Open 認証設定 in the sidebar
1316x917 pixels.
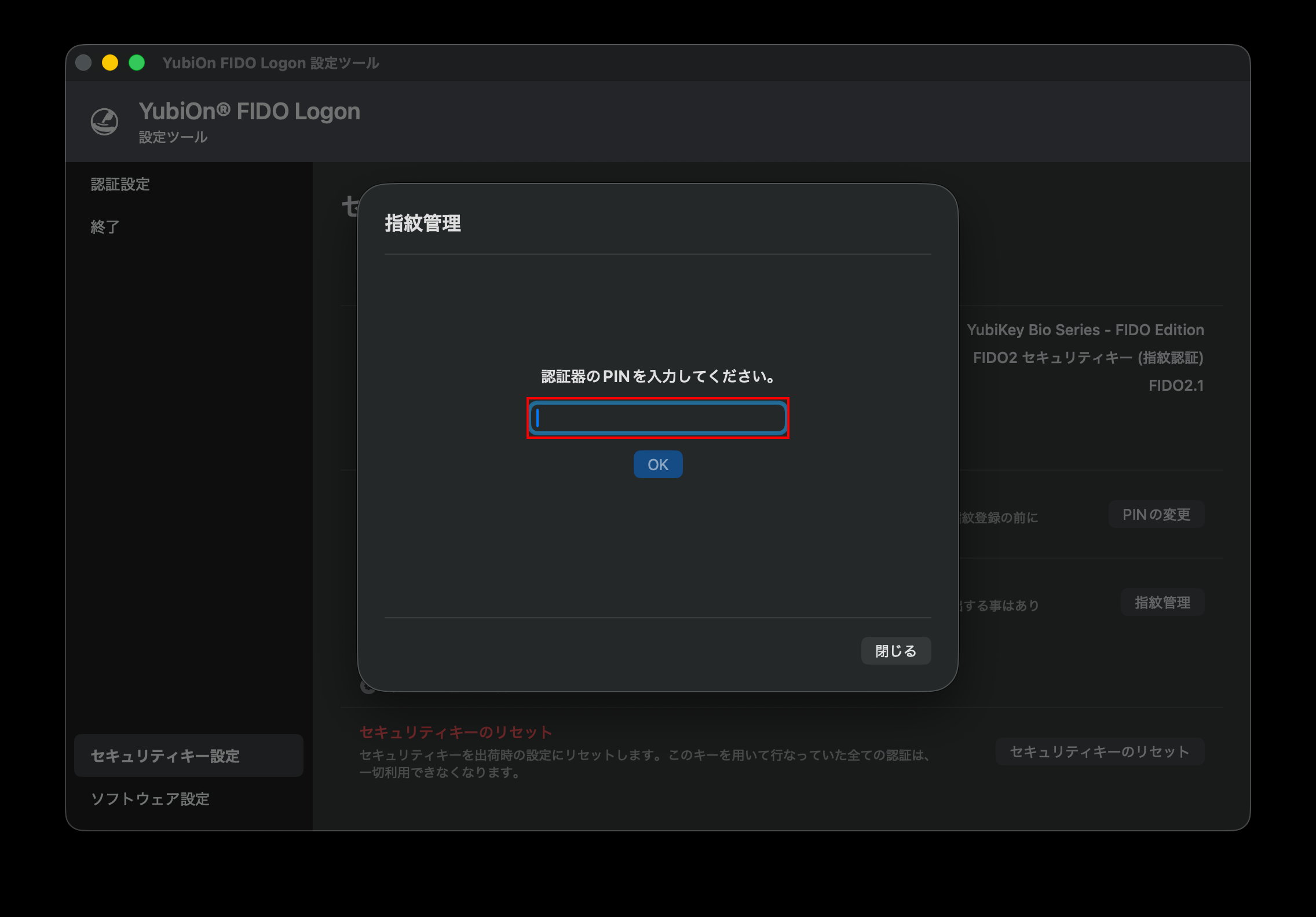(120, 184)
